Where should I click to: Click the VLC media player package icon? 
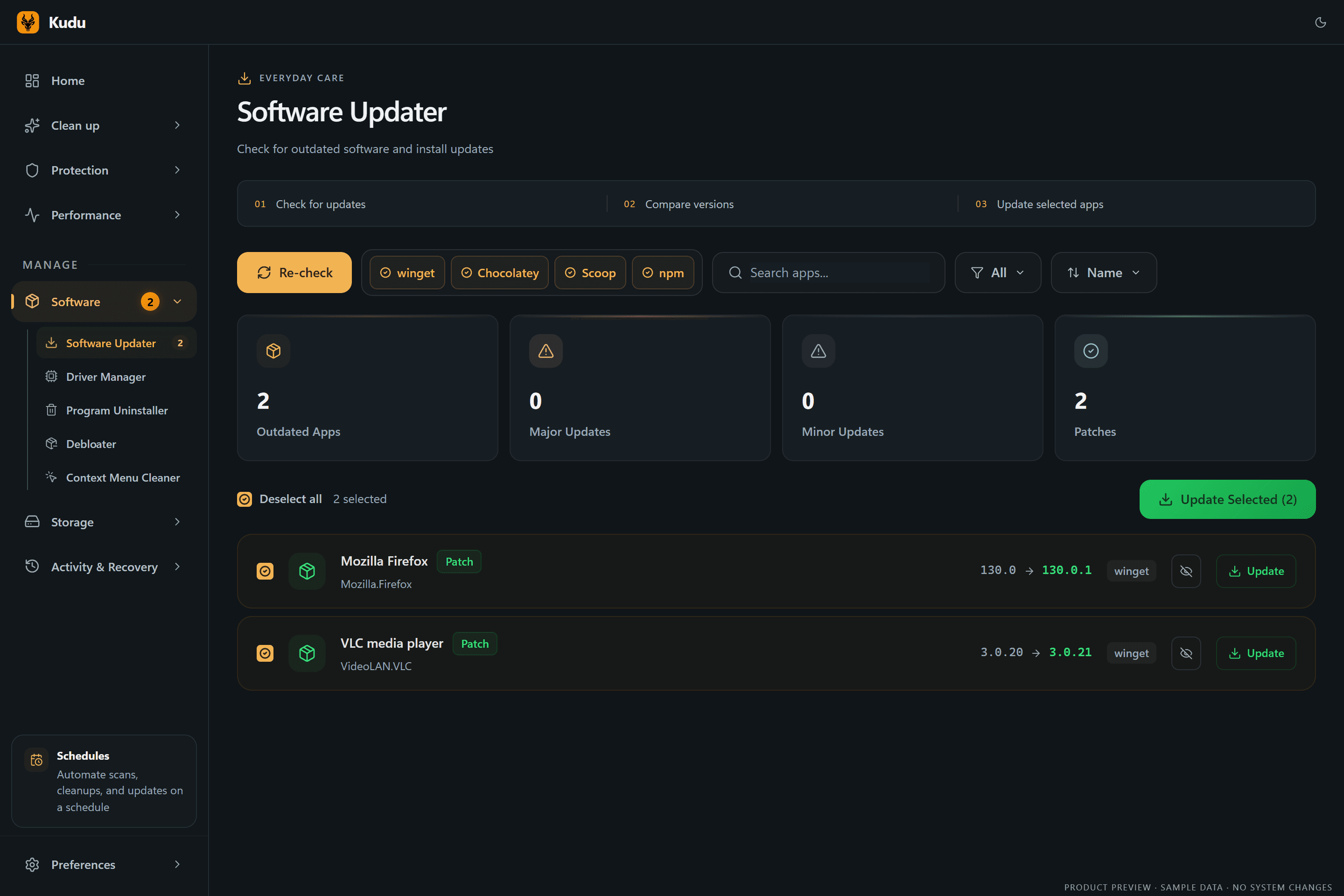click(x=307, y=653)
